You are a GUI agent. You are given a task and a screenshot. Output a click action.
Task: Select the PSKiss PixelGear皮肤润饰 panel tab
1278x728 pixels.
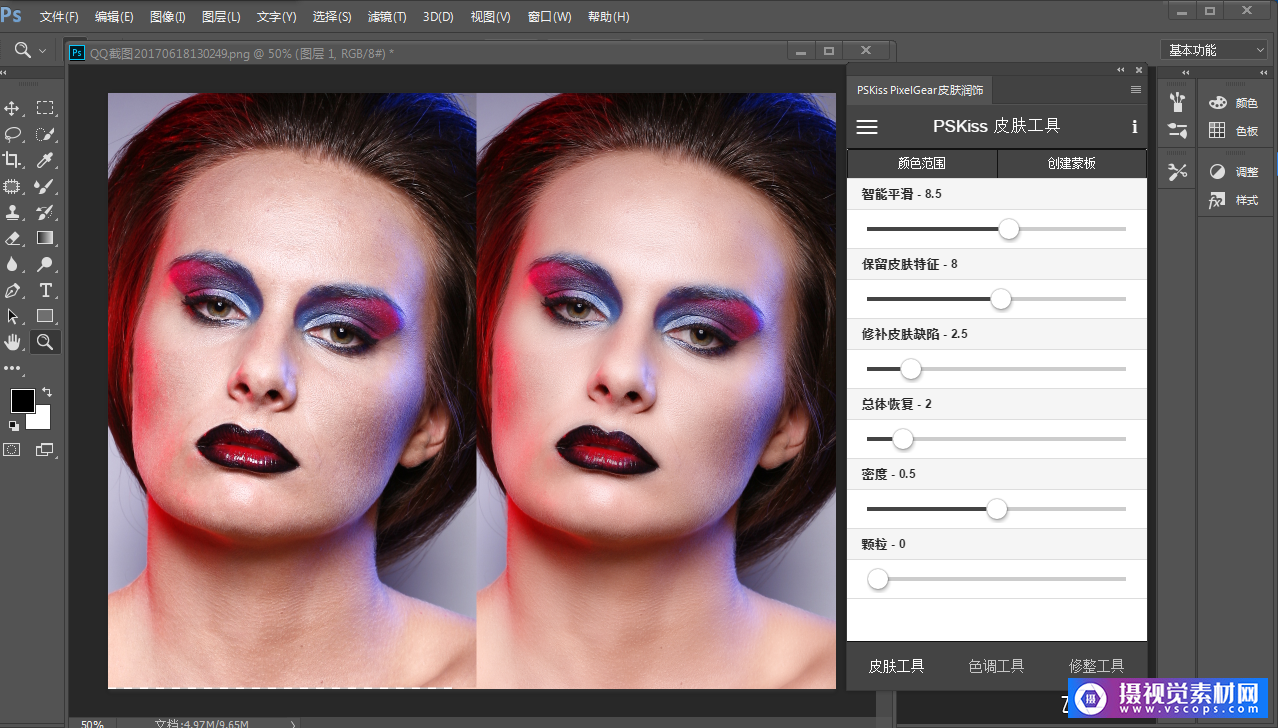pyautogui.click(x=920, y=90)
